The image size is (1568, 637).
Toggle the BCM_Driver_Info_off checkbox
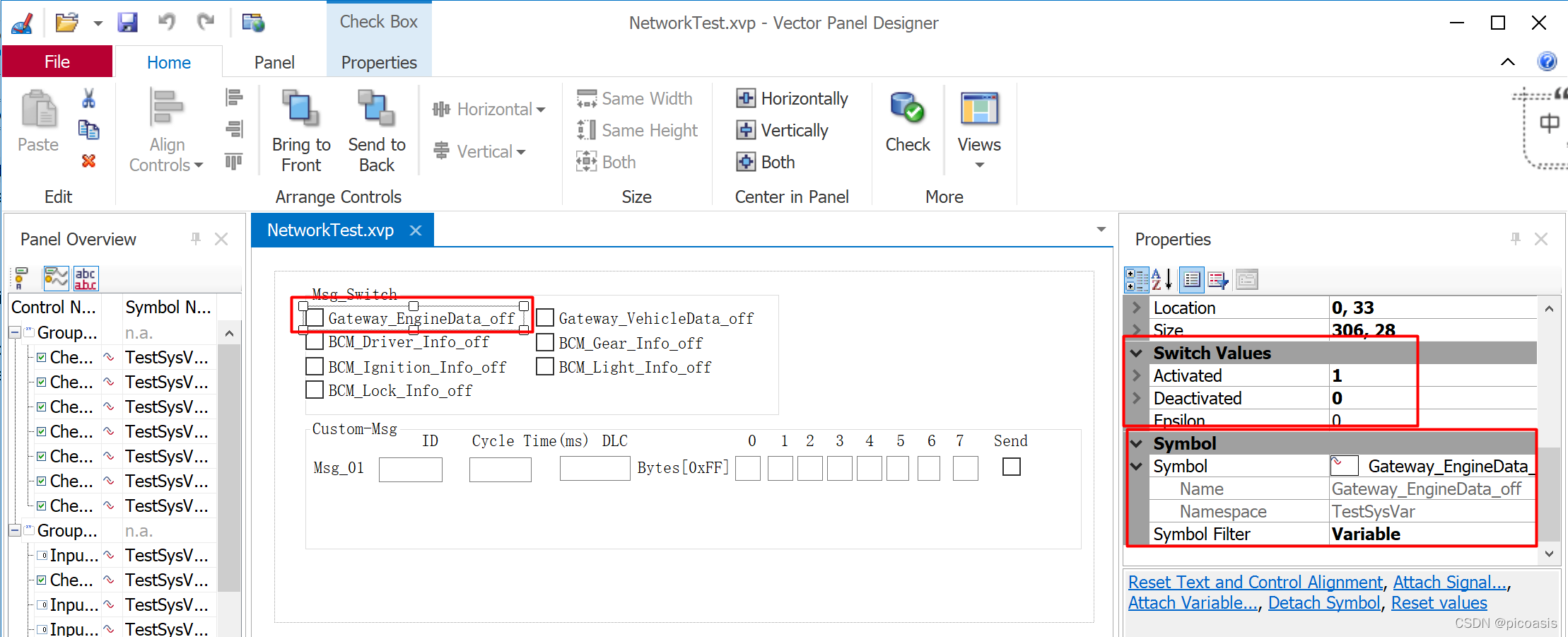tap(315, 342)
